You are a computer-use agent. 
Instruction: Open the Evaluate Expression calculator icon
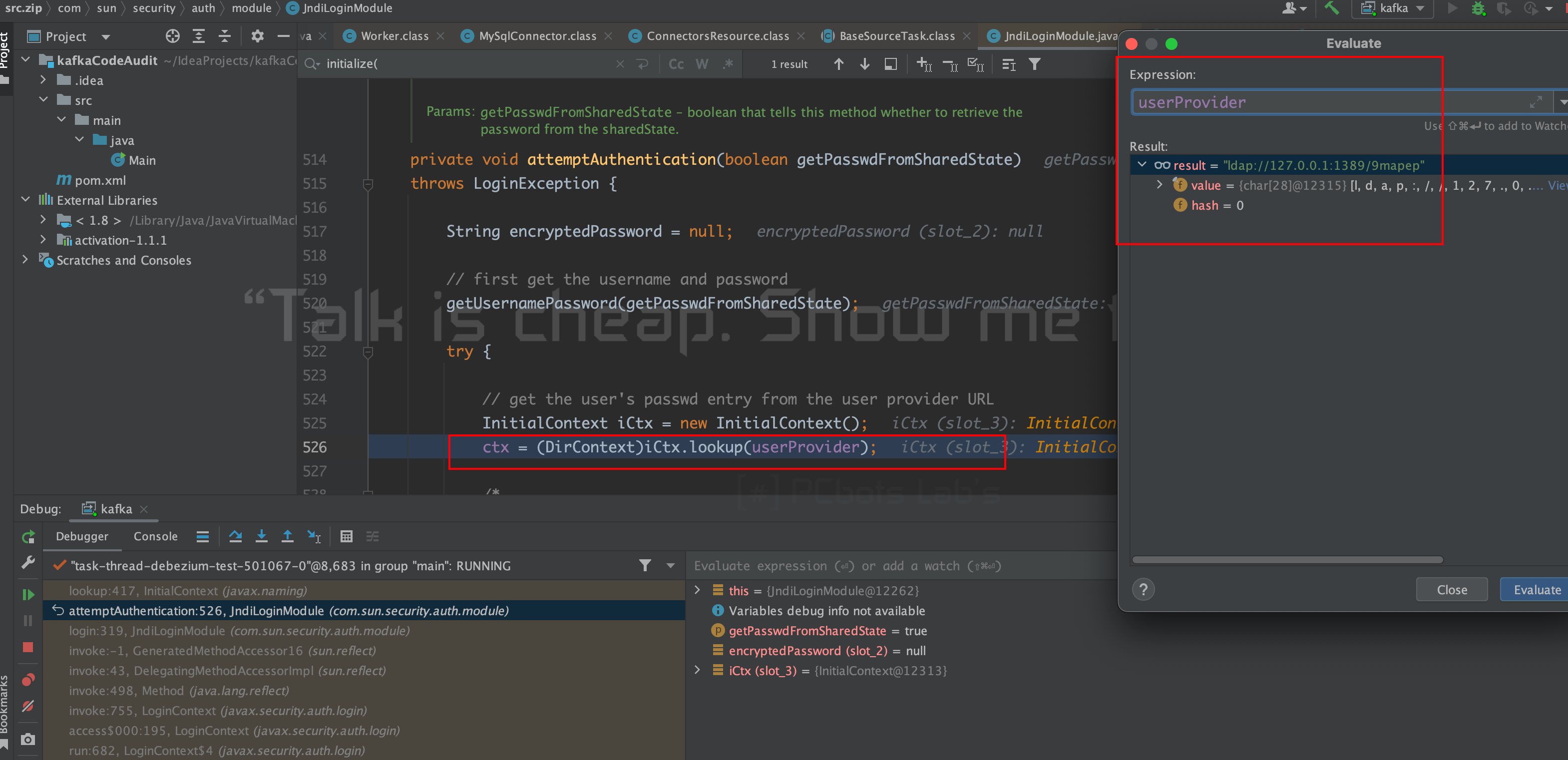point(347,536)
